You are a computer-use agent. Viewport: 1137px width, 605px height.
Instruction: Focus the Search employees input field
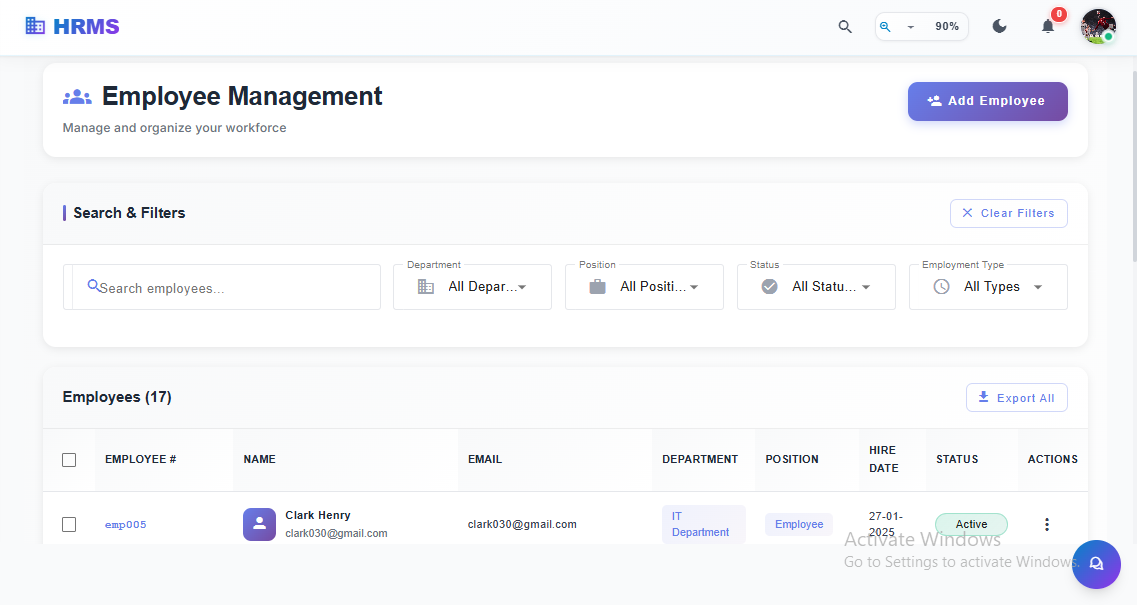[x=222, y=287]
